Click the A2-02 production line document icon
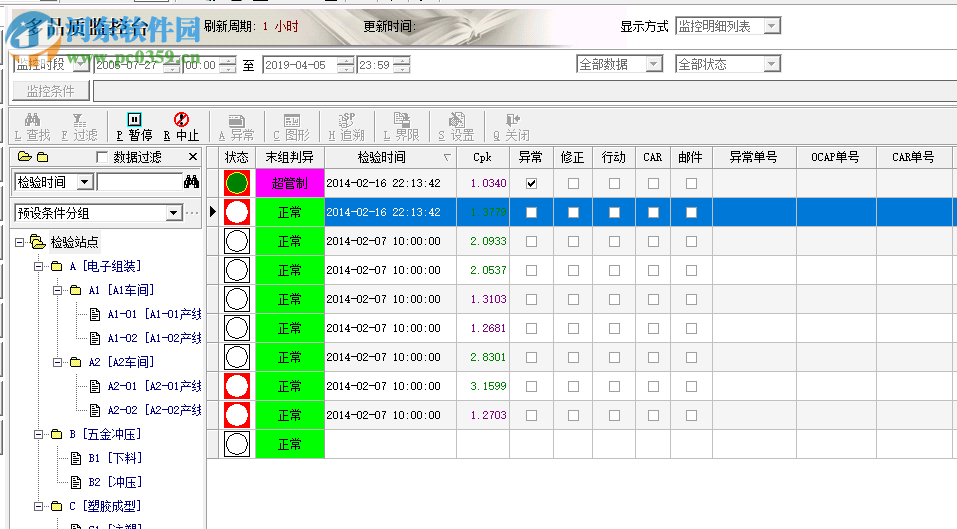 pyautogui.click(x=95, y=410)
